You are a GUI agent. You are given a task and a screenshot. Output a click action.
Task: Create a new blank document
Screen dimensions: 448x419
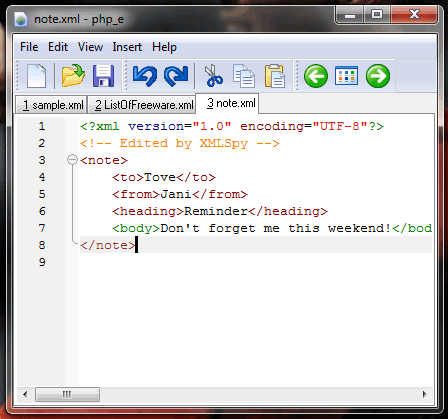coord(36,76)
